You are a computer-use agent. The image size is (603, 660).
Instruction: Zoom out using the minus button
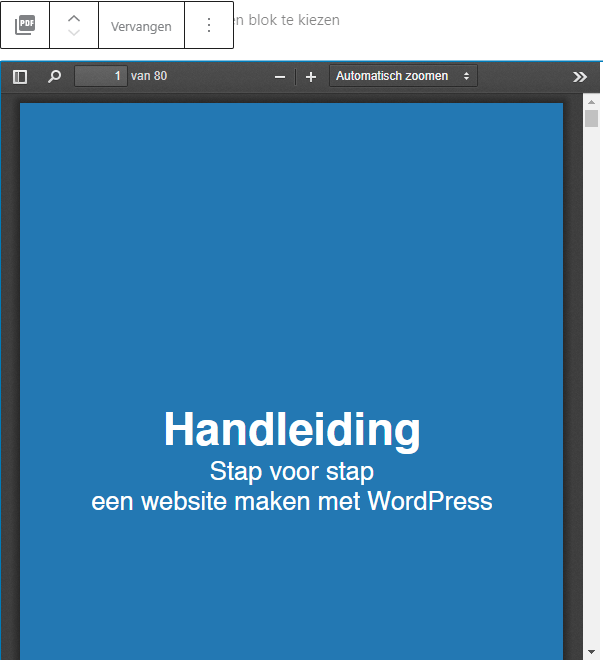[x=280, y=77]
